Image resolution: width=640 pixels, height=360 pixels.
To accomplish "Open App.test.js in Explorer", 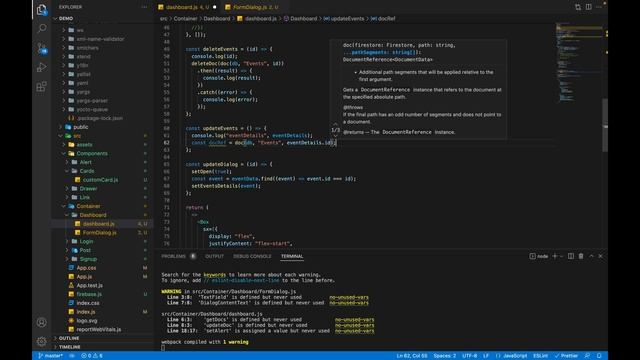I will point(89,285).
